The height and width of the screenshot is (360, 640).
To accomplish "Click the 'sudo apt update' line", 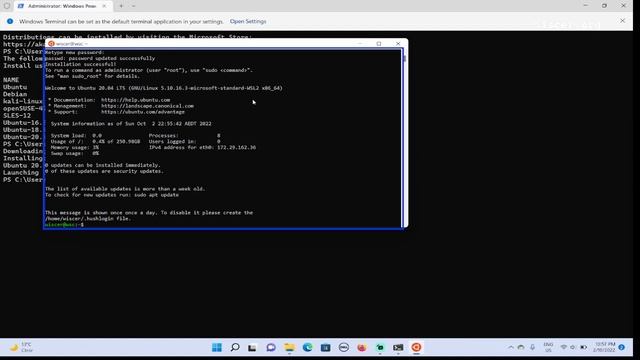I will click(x=112, y=195).
